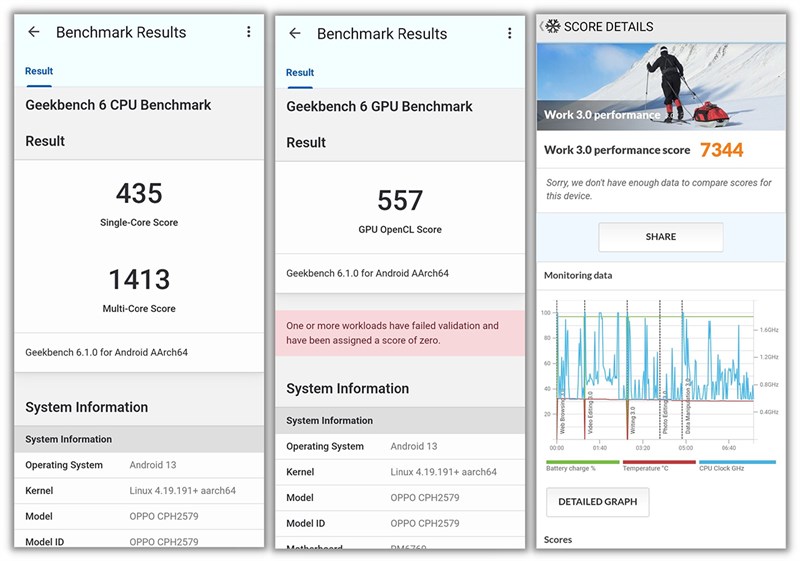Select Model ID row in CPU panel
Viewport: 800px width, 561px height.
(x=139, y=540)
